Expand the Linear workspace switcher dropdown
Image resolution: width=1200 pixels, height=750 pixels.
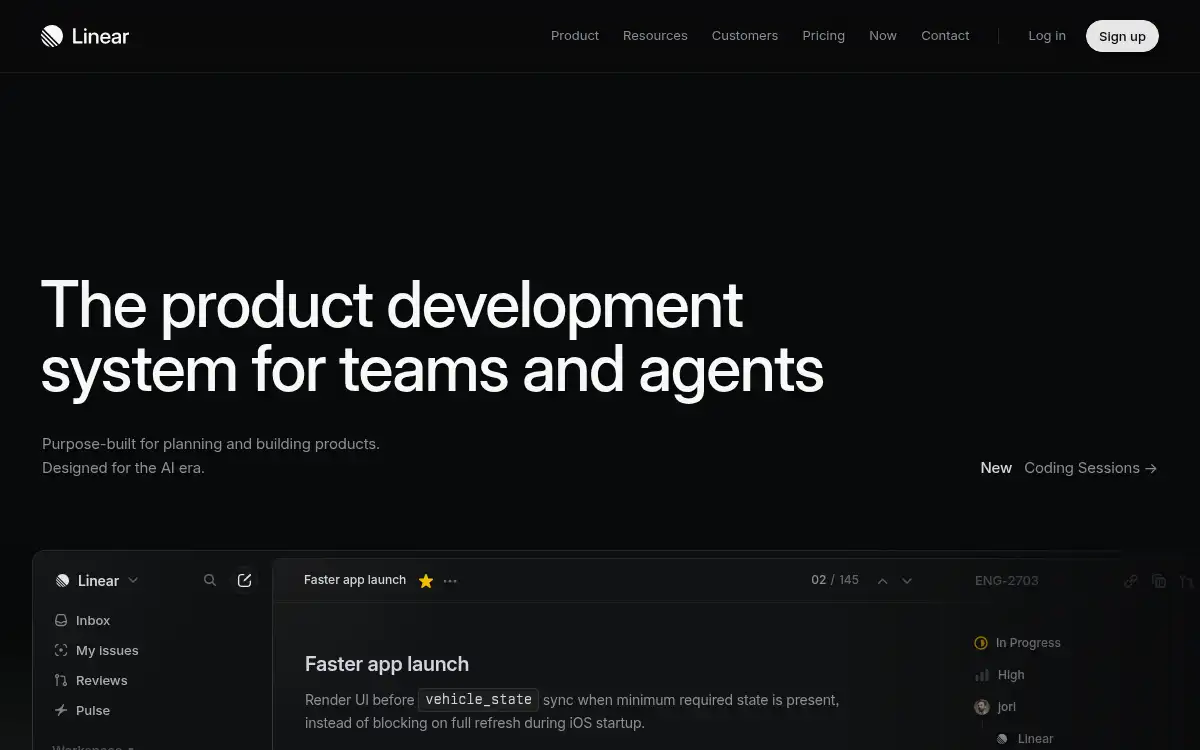[97, 581]
